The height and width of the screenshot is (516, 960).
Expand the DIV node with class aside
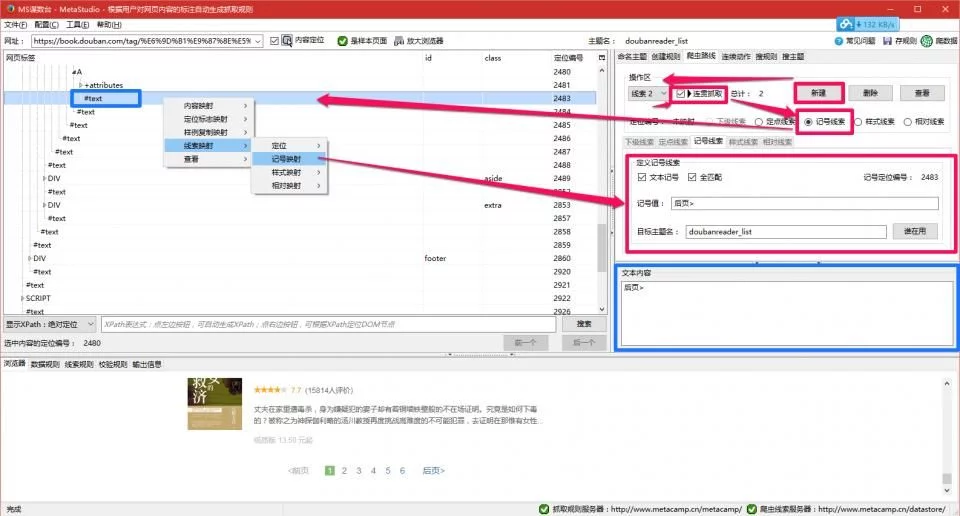tap(44, 178)
